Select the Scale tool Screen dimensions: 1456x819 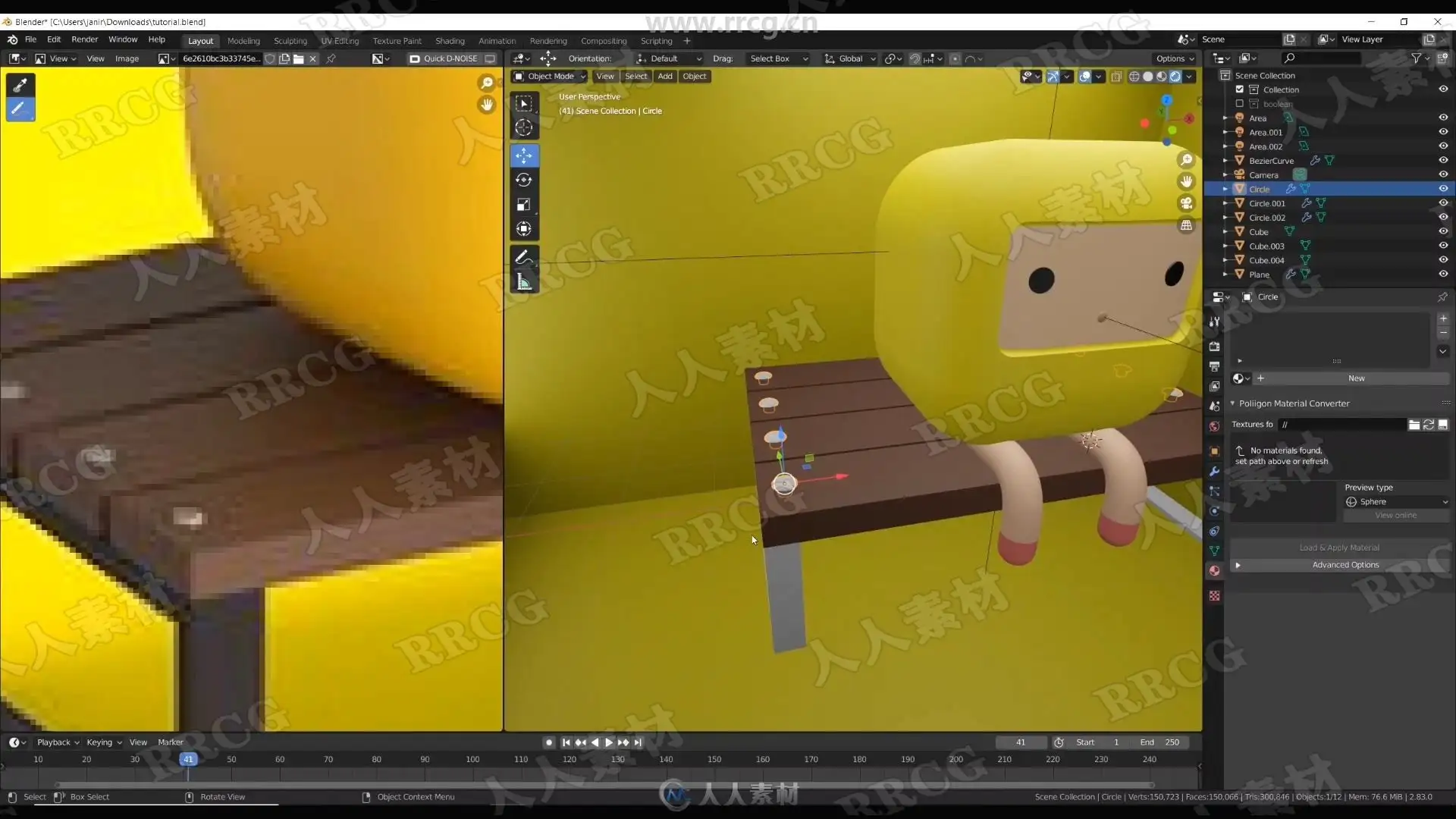pos(523,205)
